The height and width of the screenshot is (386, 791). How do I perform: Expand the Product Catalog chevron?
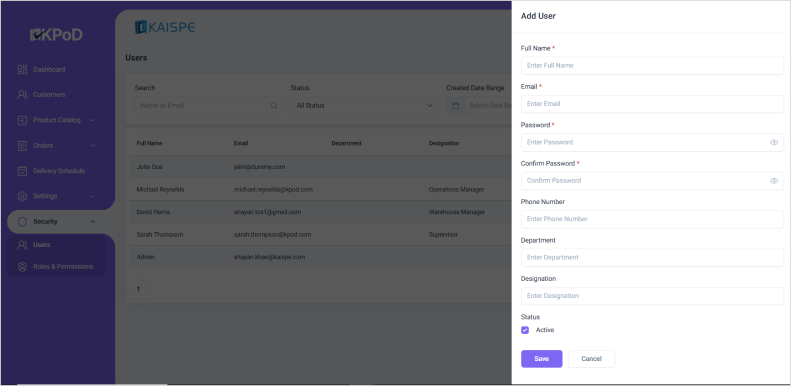pos(92,120)
